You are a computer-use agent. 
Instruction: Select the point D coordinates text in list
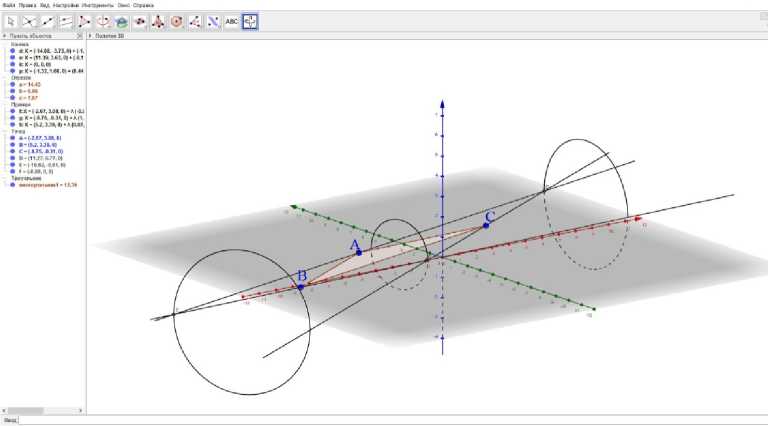(x=41, y=158)
